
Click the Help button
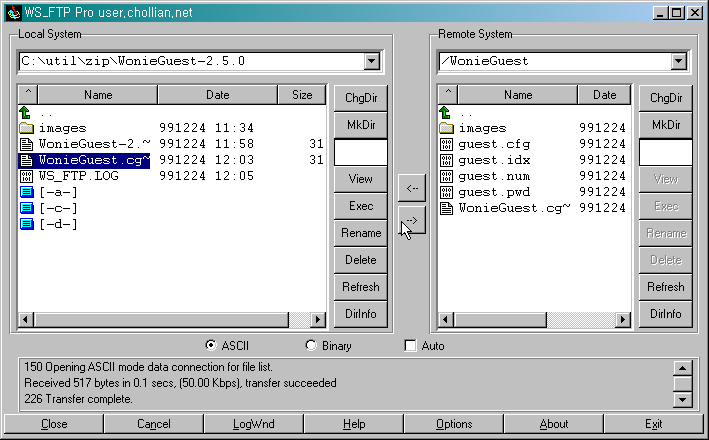pyautogui.click(x=354, y=424)
